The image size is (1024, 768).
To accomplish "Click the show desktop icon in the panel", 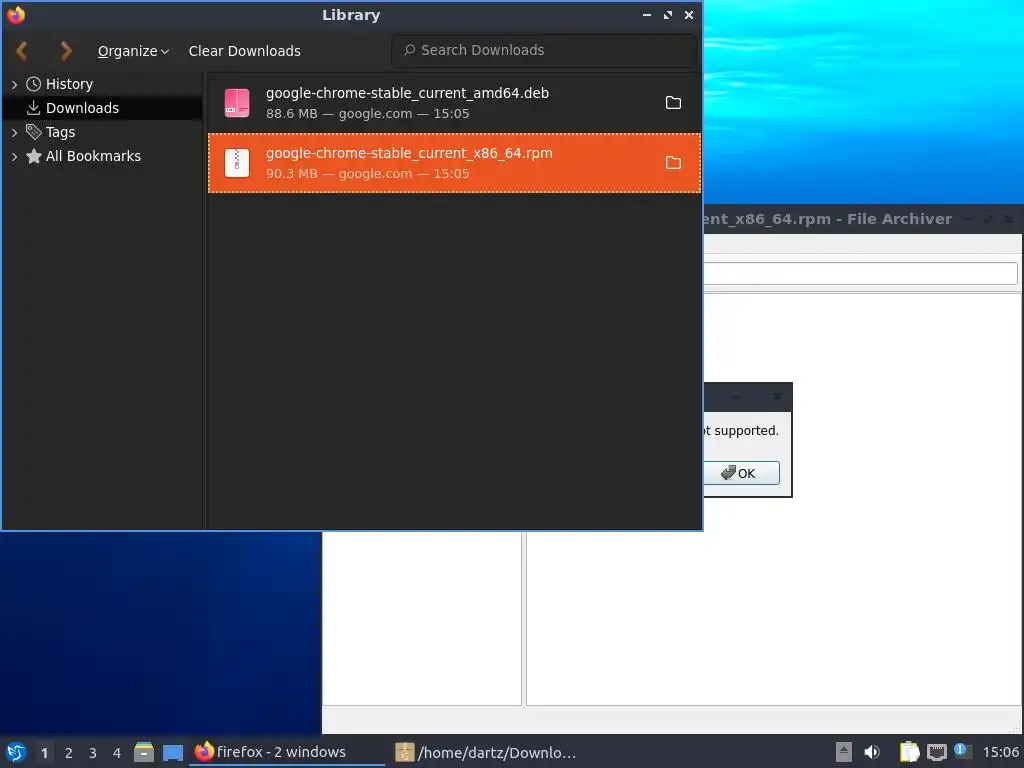I will pos(173,752).
